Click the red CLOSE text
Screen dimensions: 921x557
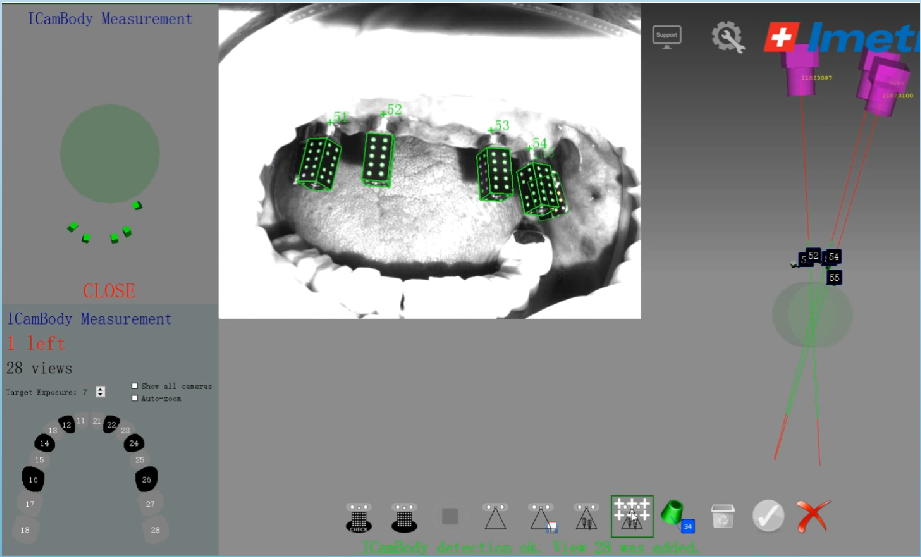pyautogui.click(x=109, y=291)
